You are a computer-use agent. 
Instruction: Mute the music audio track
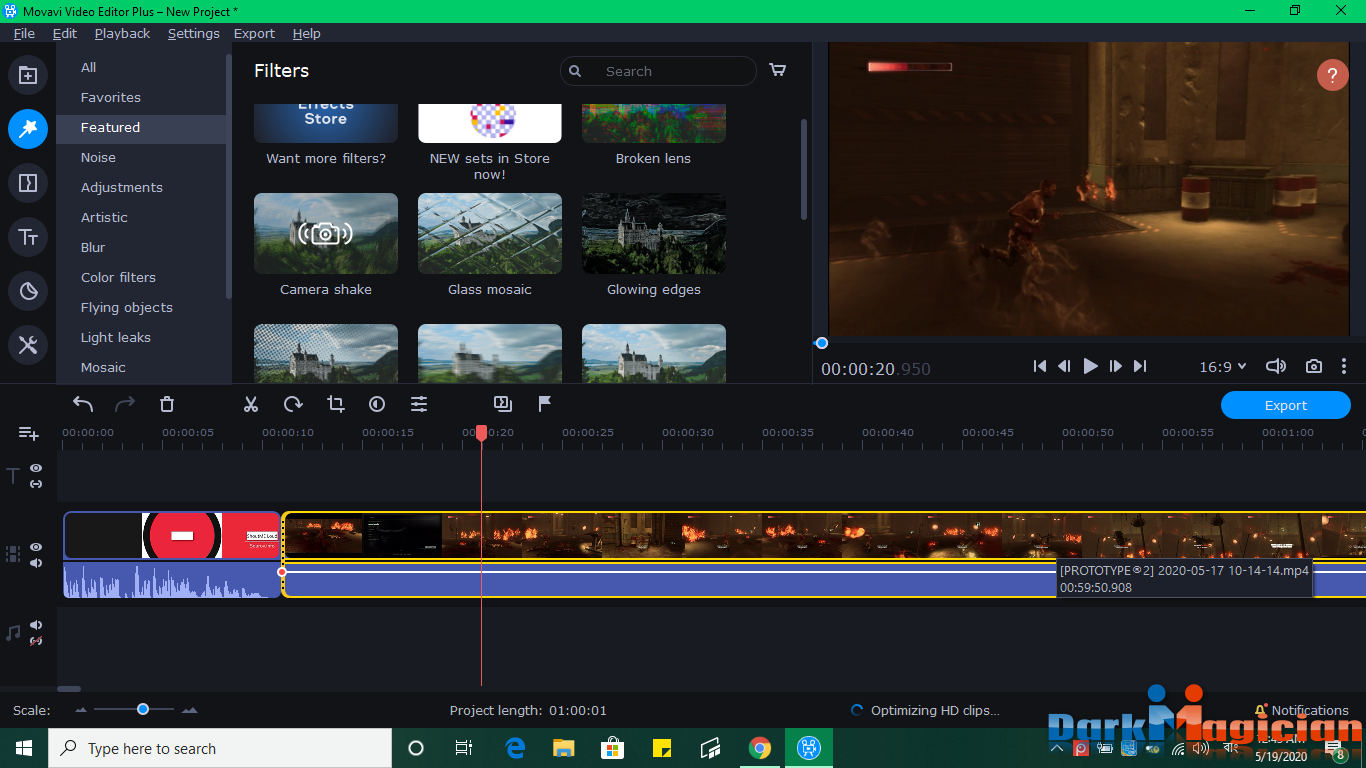click(36, 625)
